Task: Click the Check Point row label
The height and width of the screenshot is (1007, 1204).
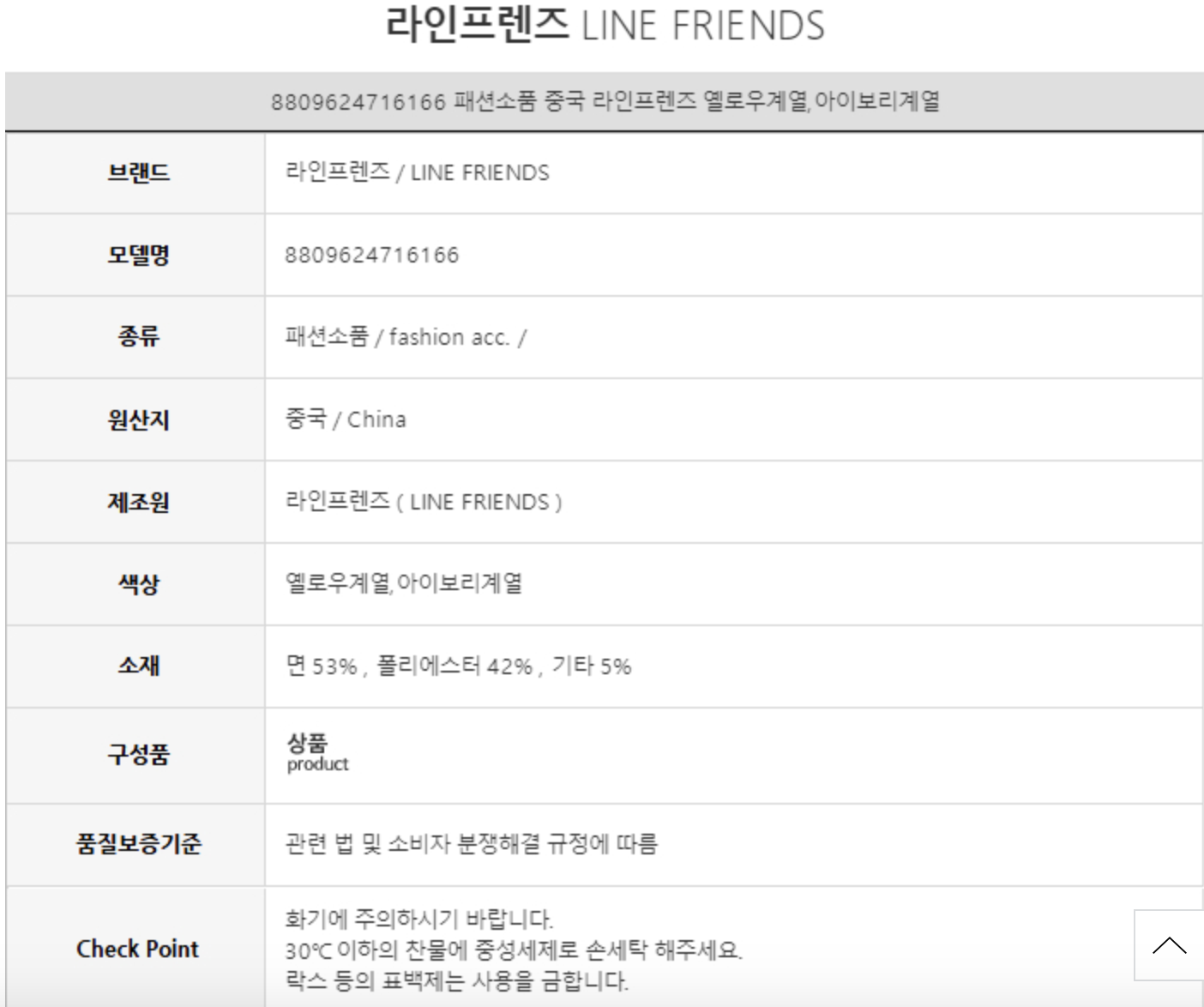Action: [137, 949]
